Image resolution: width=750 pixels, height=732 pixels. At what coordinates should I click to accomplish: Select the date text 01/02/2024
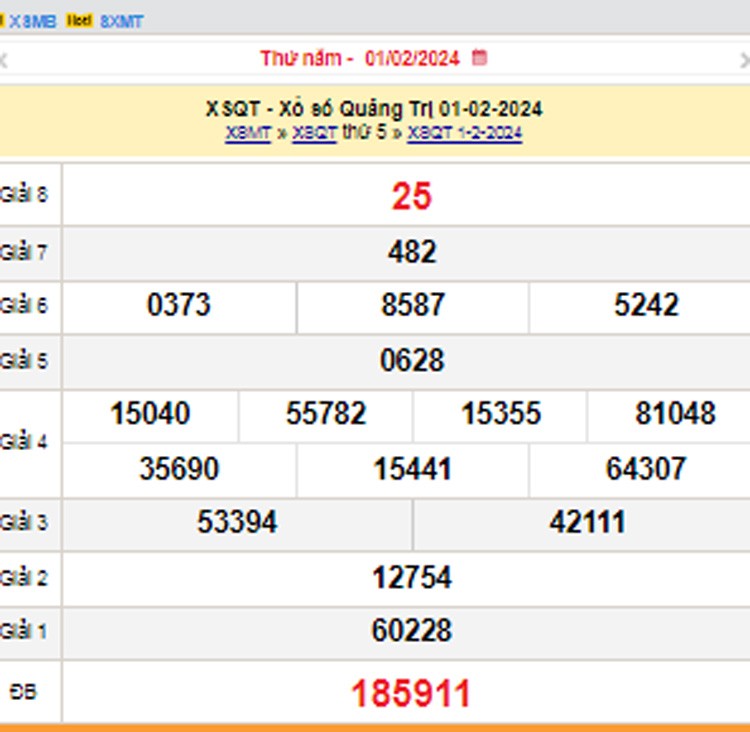click(412, 58)
